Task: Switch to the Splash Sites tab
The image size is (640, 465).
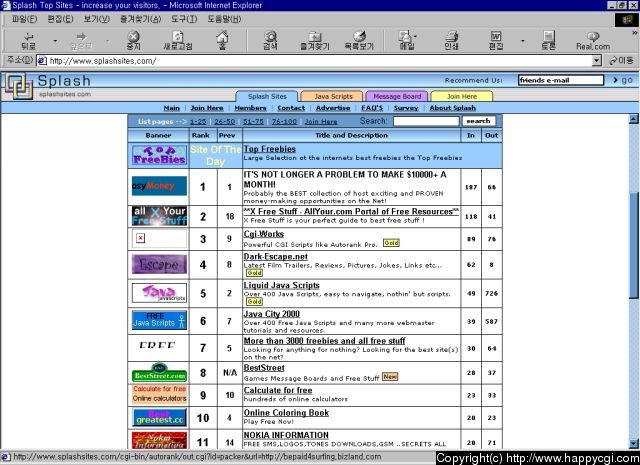Action: [267, 96]
